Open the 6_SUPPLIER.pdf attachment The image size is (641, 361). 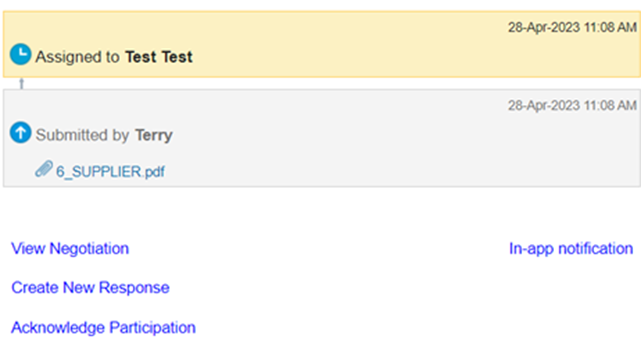click(110, 171)
